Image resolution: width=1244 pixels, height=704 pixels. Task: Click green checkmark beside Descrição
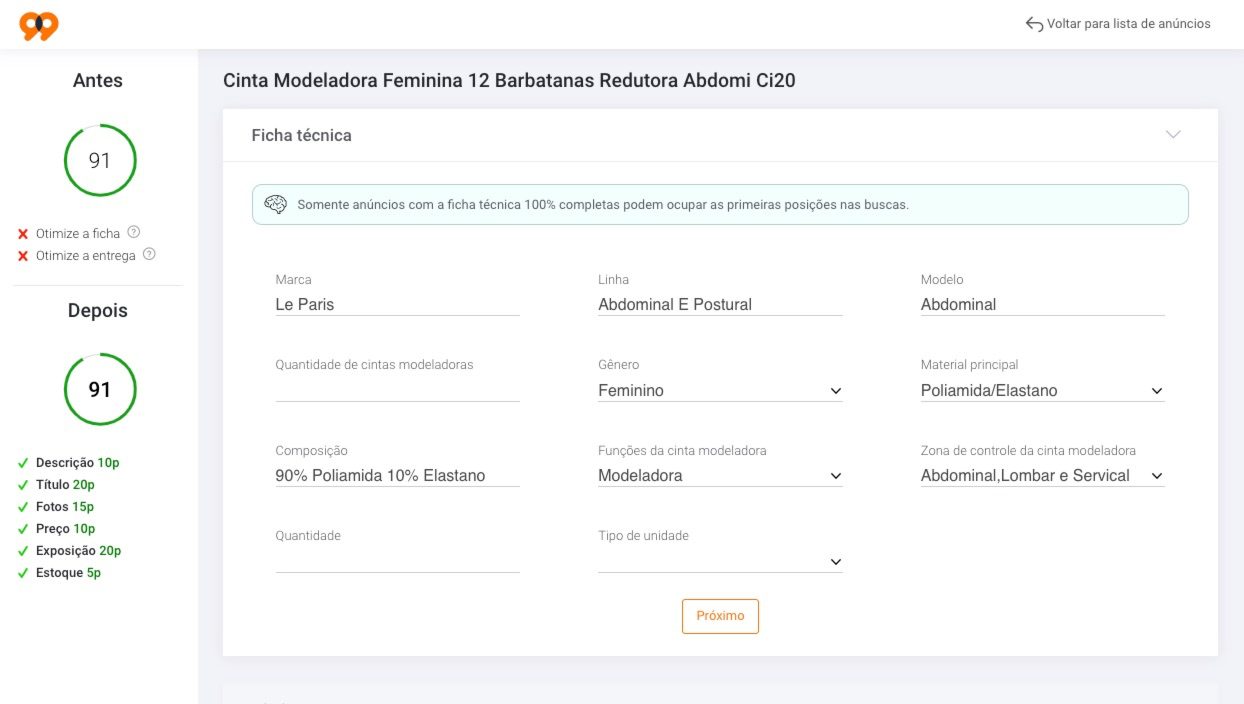pyautogui.click(x=23, y=463)
